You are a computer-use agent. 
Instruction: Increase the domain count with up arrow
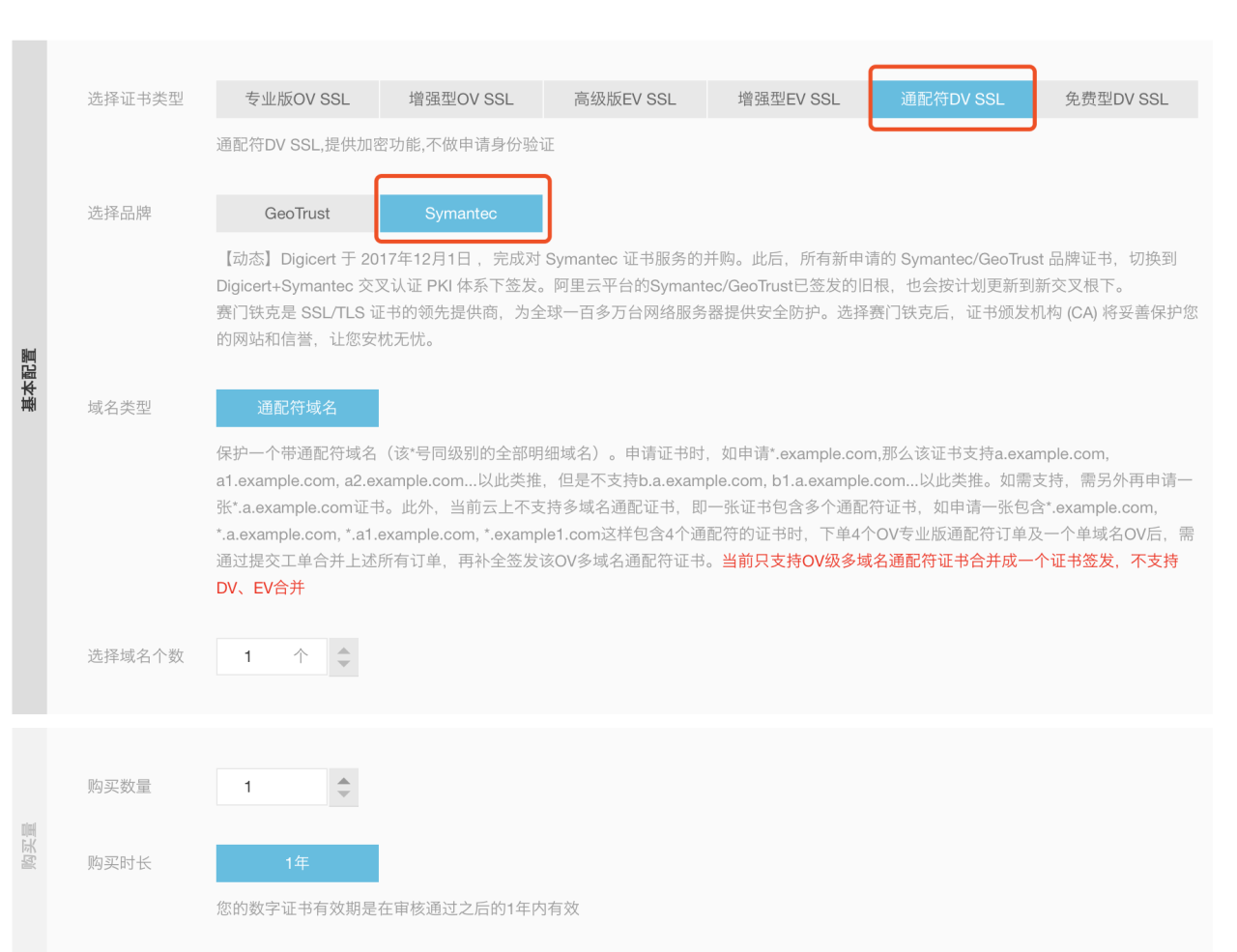coord(343,649)
